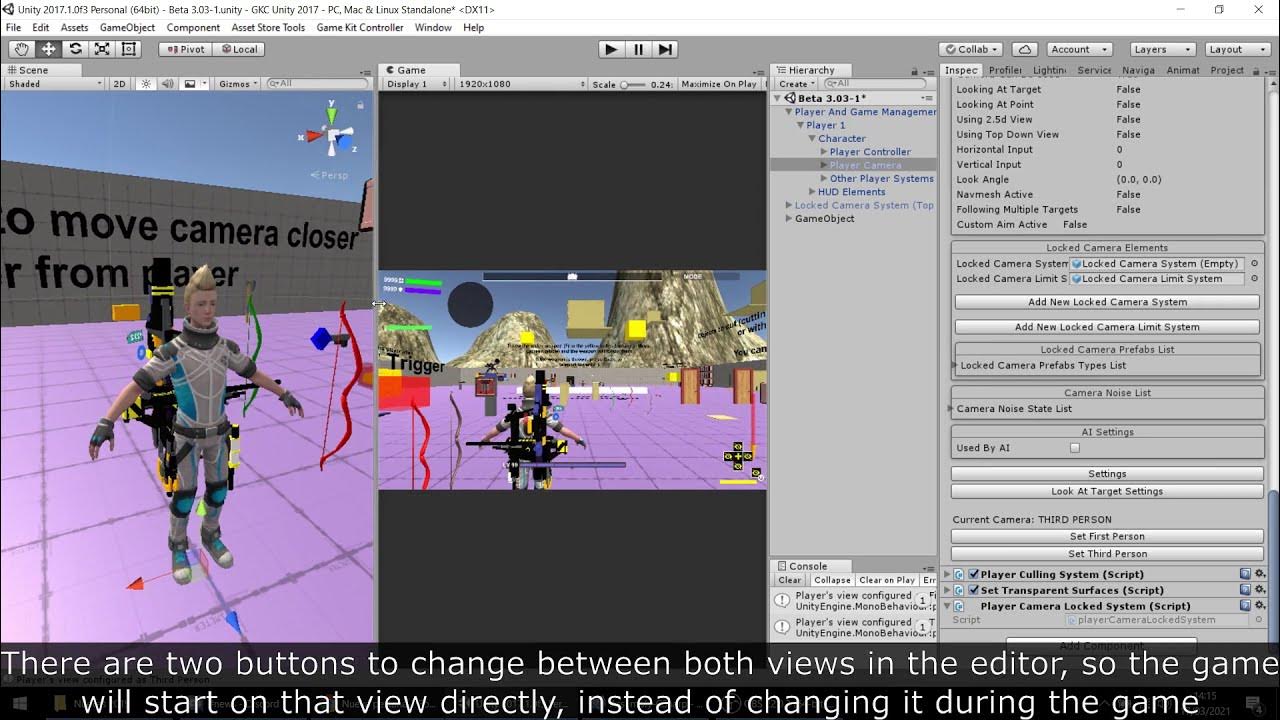Switch to the Game tab
The image size is (1280, 720).
coord(411,70)
